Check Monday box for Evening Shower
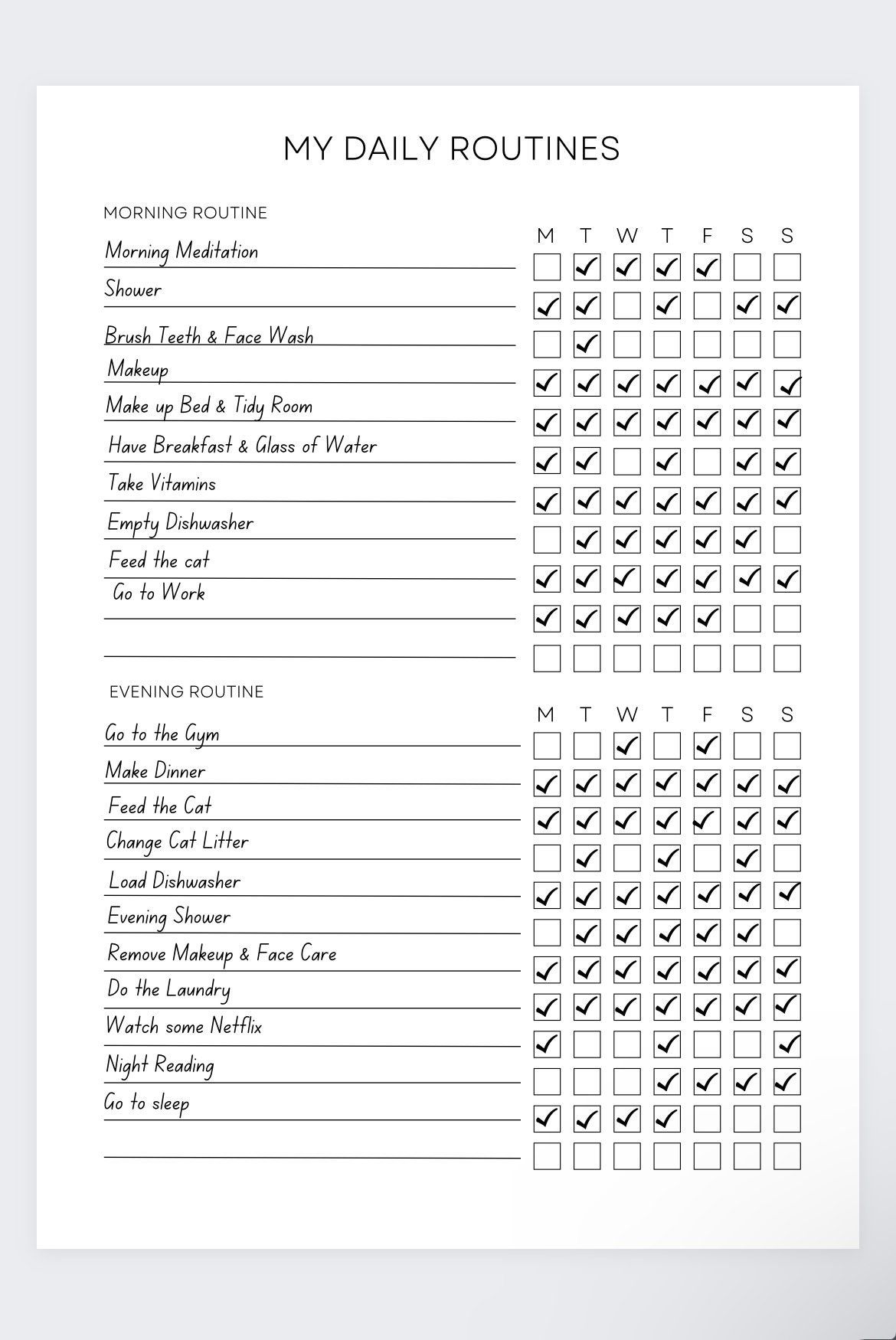896x1340 pixels. click(546, 933)
